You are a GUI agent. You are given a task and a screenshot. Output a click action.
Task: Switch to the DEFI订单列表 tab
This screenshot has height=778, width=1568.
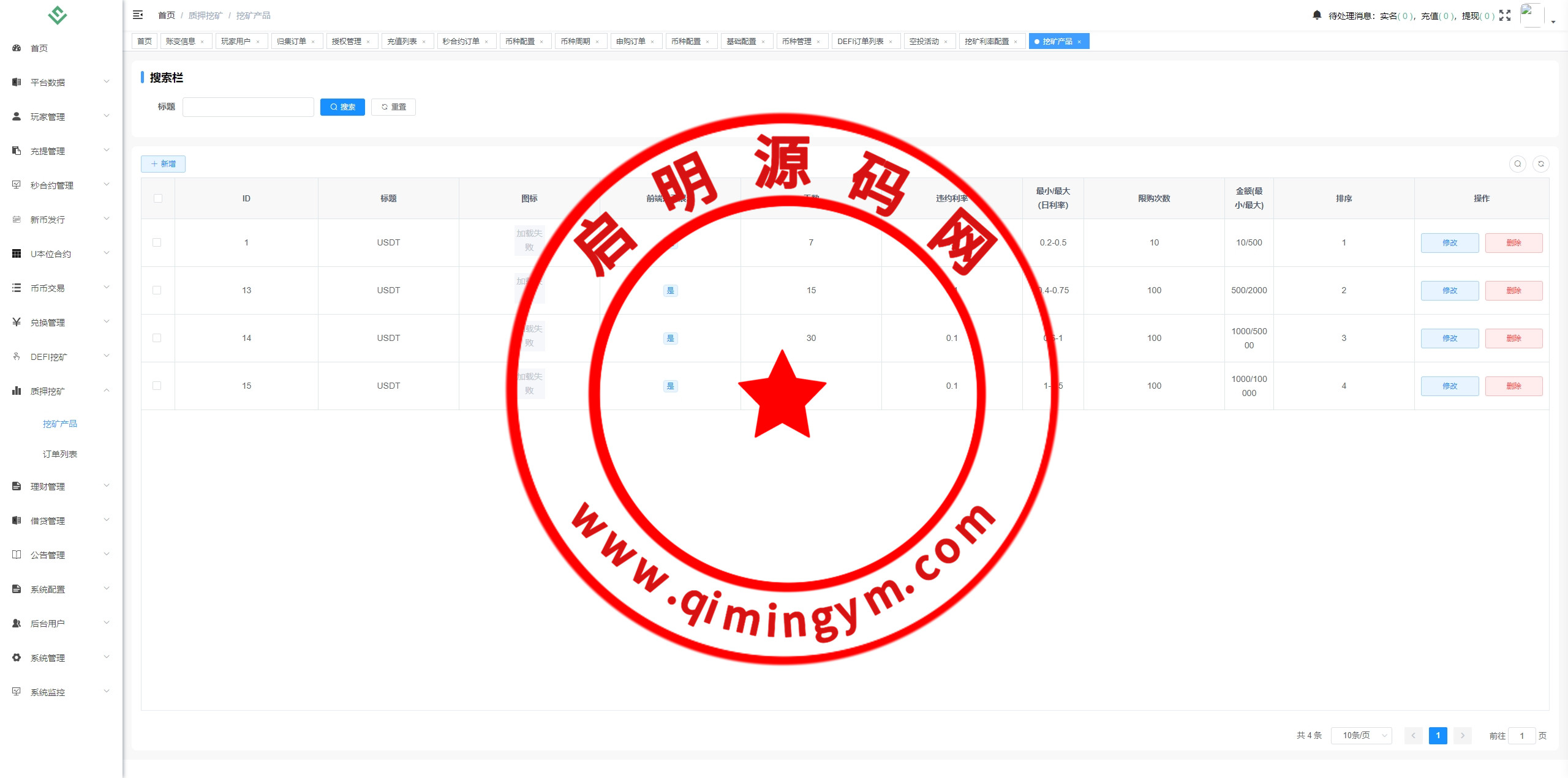pyautogui.click(x=861, y=42)
